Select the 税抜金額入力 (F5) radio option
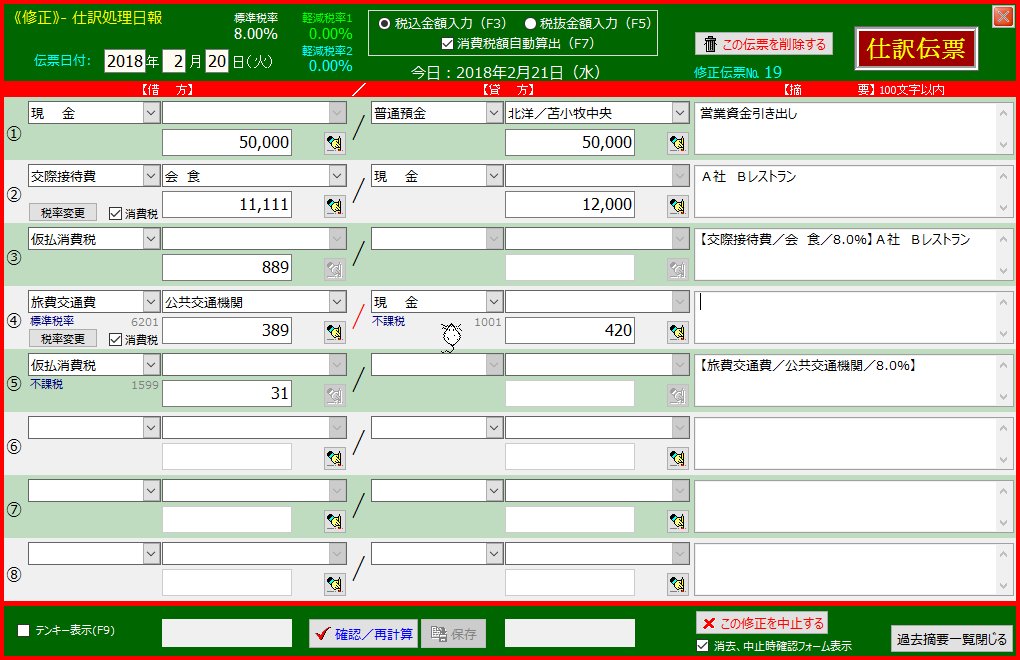This screenshot has width=1020, height=660. [x=530, y=23]
